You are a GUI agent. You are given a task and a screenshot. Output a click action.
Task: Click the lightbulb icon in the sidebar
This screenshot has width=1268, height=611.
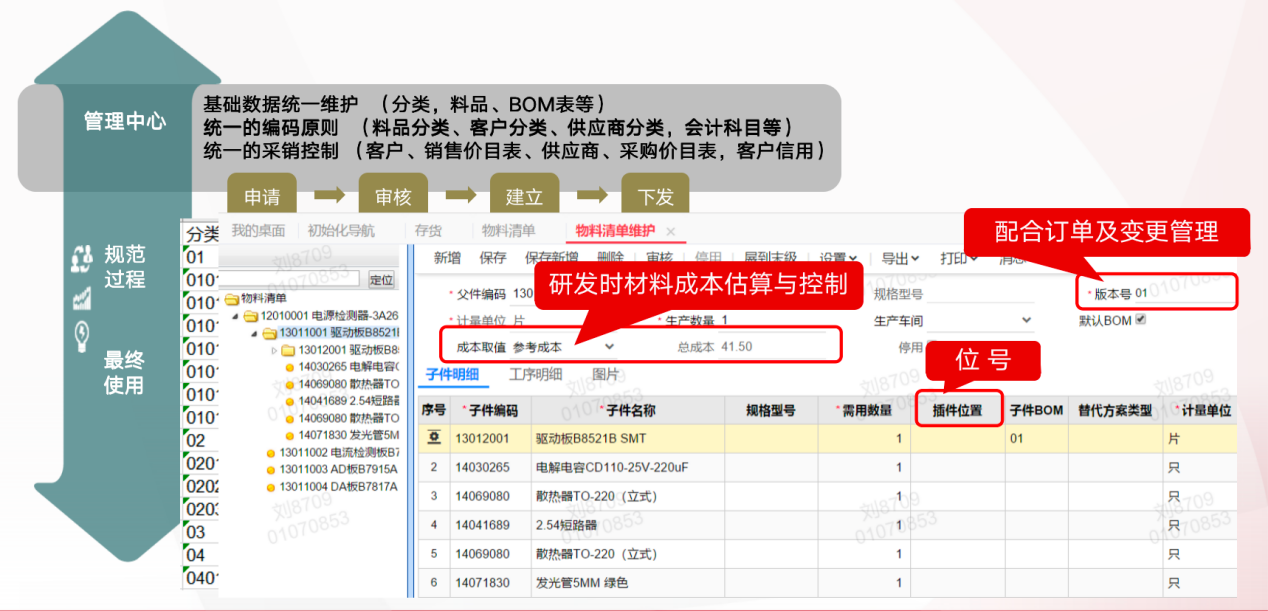[82, 337]
